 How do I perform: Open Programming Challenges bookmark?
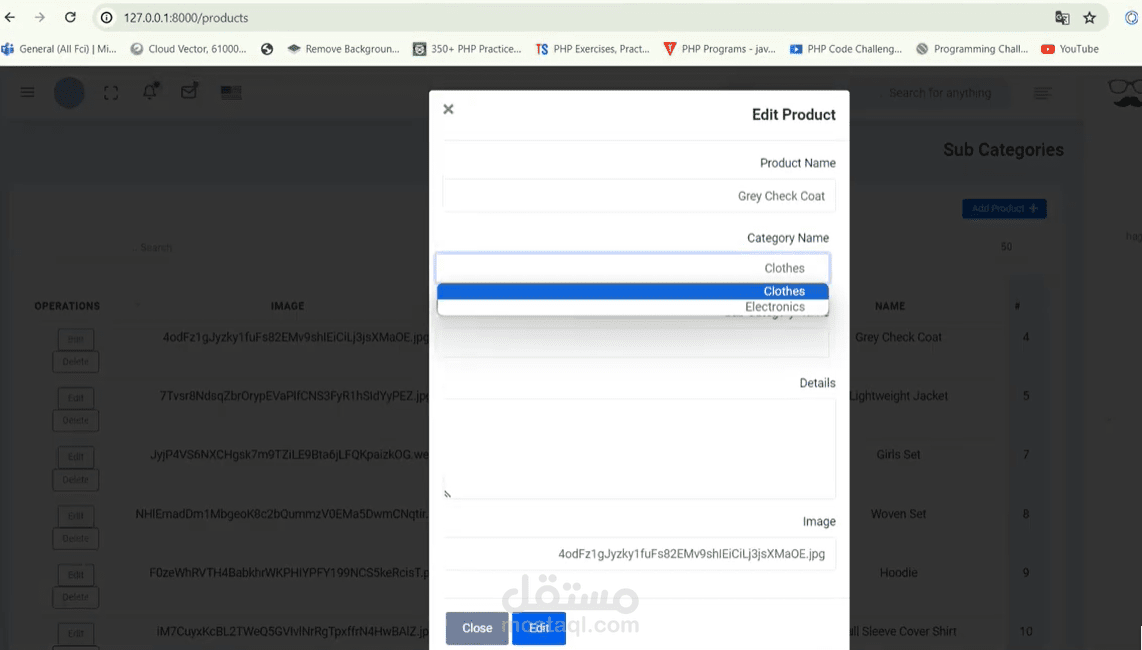point(972,49)
